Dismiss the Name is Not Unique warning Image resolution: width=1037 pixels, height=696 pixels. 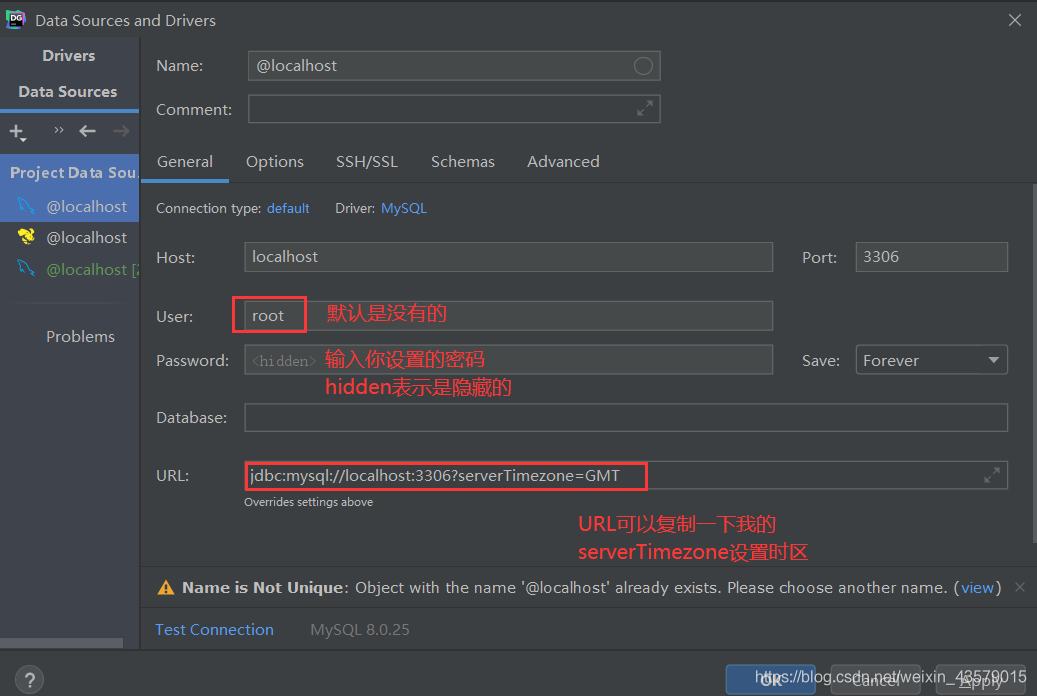[1020, 587]
